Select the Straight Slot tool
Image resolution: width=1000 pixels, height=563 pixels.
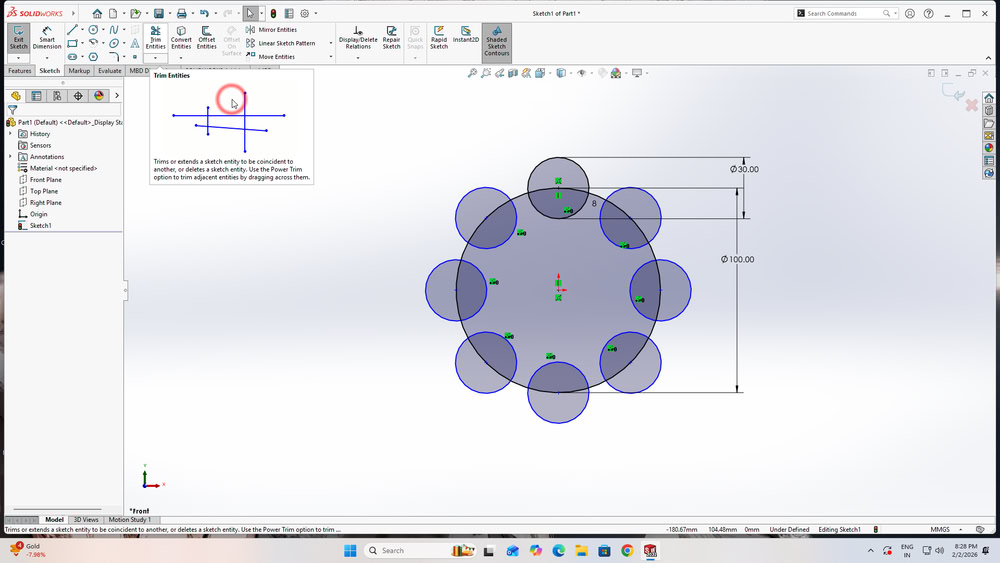coord(72,57)
